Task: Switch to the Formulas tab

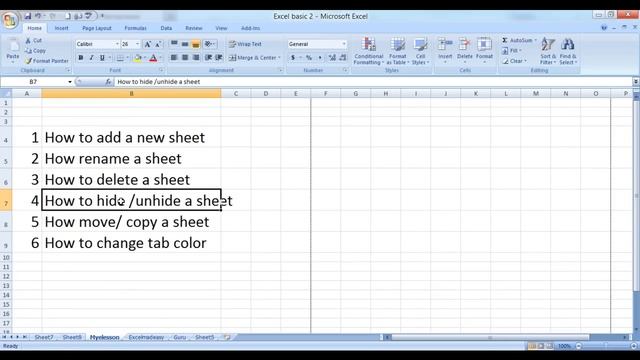Action: (x=136, y=28)
